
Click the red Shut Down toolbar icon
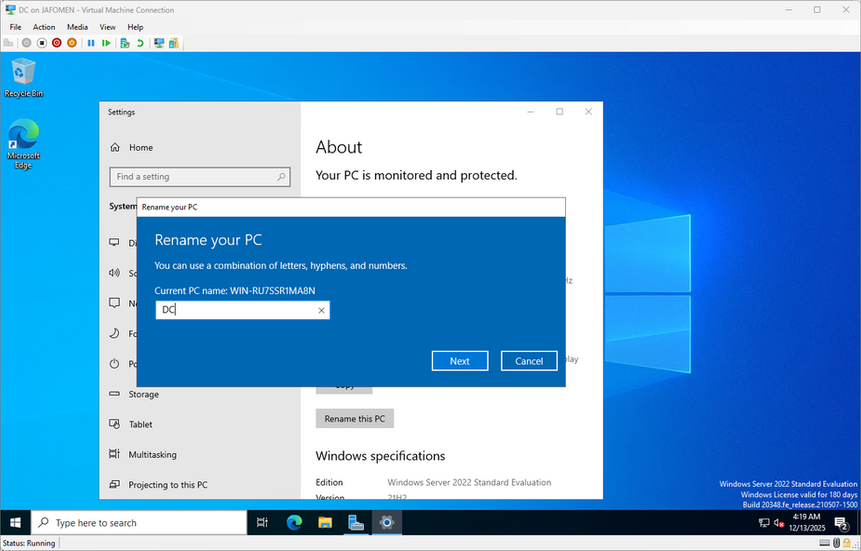tap(57, 43)
